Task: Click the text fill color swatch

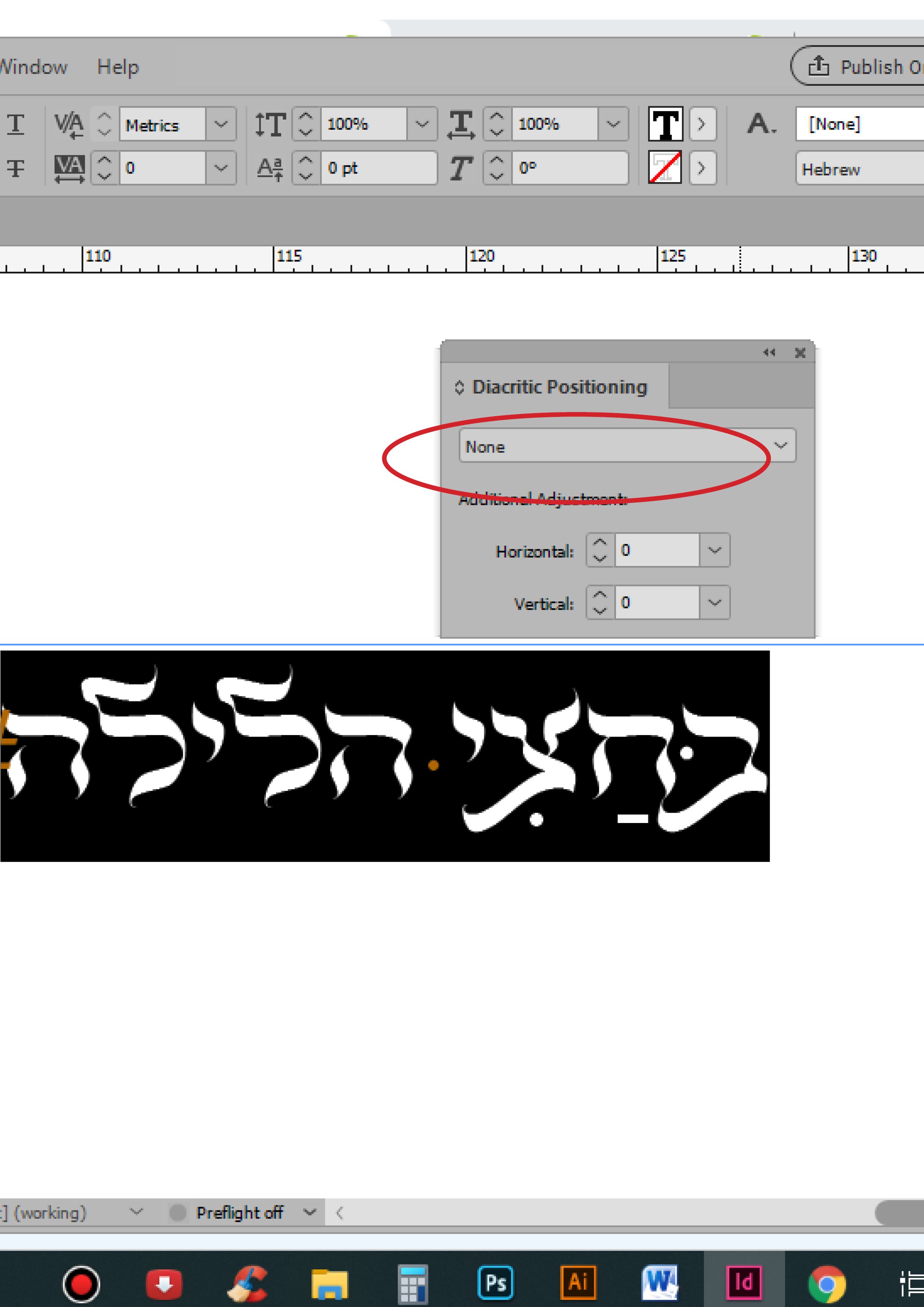Action: (665, 124)
